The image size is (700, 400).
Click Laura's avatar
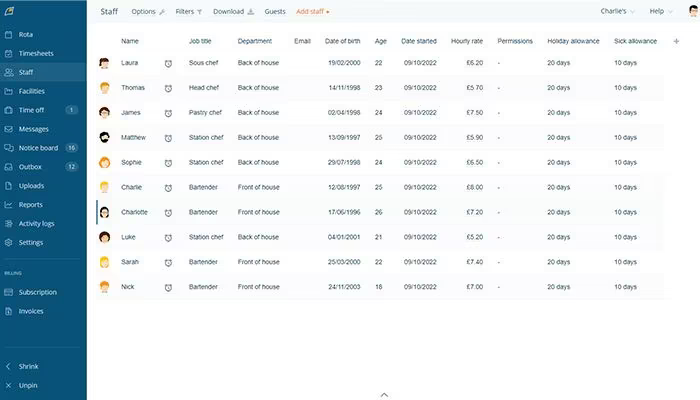pos(104,63)
